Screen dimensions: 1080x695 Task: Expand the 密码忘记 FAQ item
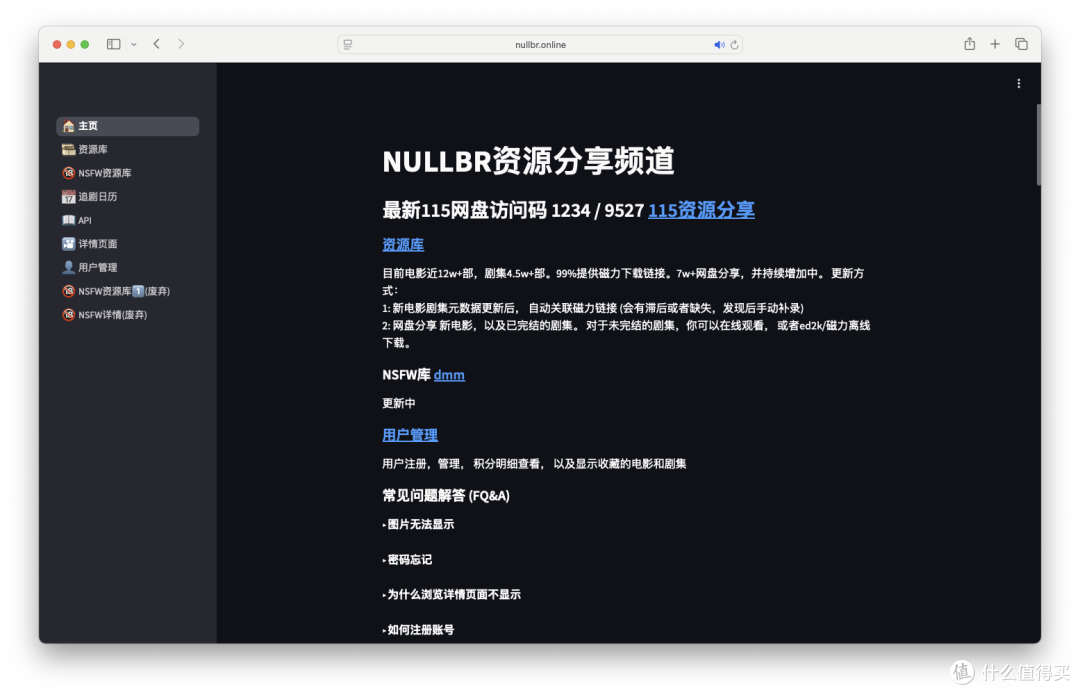pyautogui.click(x=407, y=559)
